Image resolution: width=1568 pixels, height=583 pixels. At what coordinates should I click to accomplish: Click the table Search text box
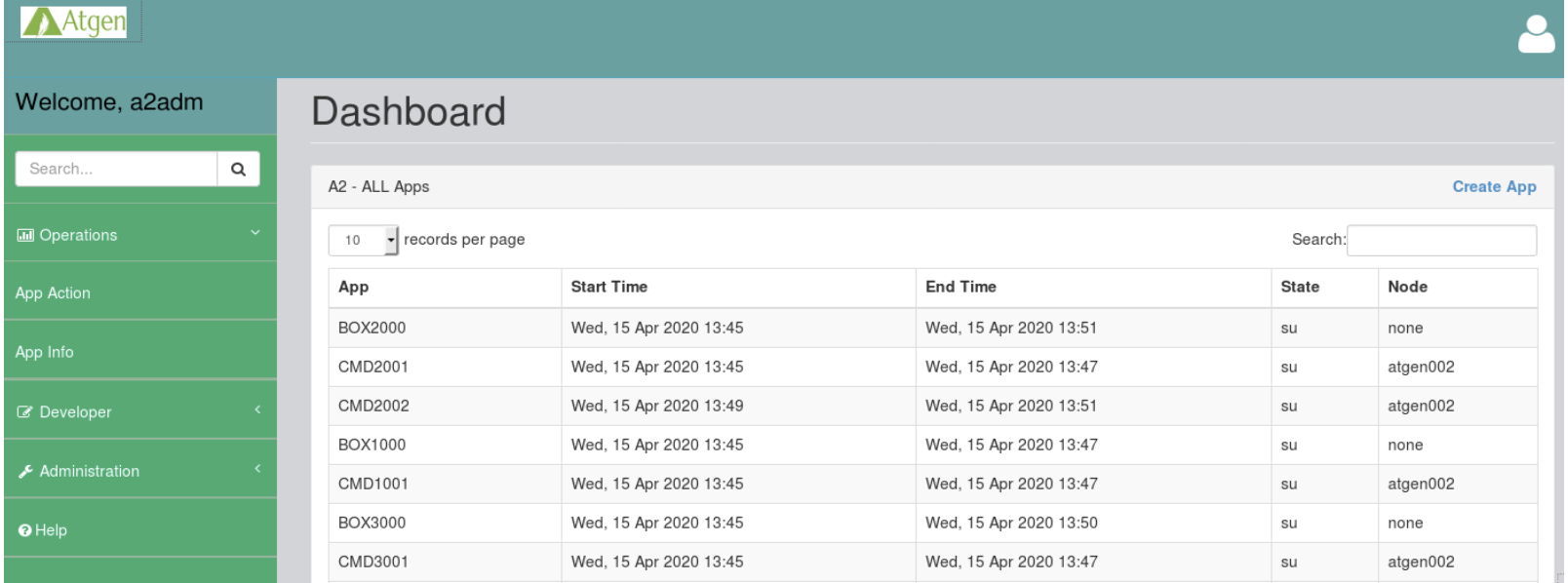click(x=1441, y=240)
